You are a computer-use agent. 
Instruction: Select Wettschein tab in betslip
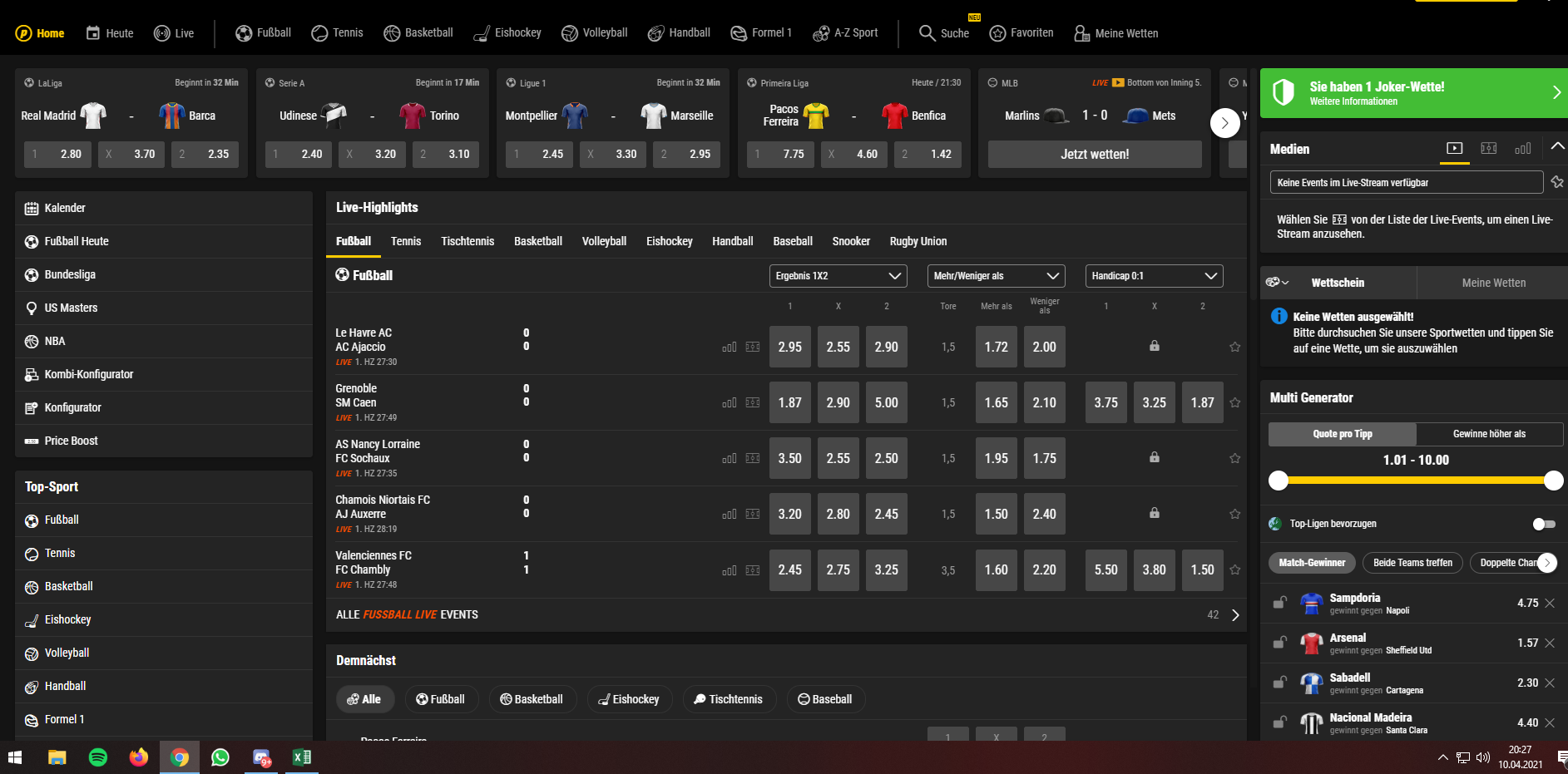[x=1338, y=283]
